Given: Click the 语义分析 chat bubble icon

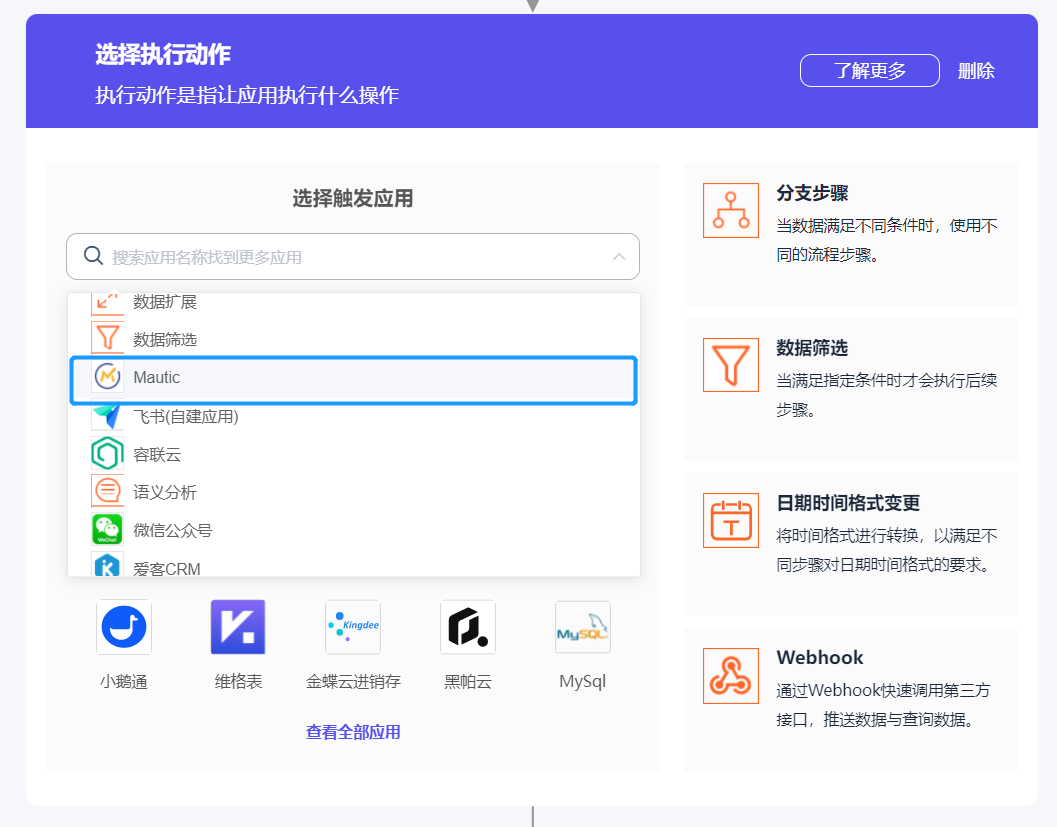Looking at the screenshot, I should coord(108,491).
